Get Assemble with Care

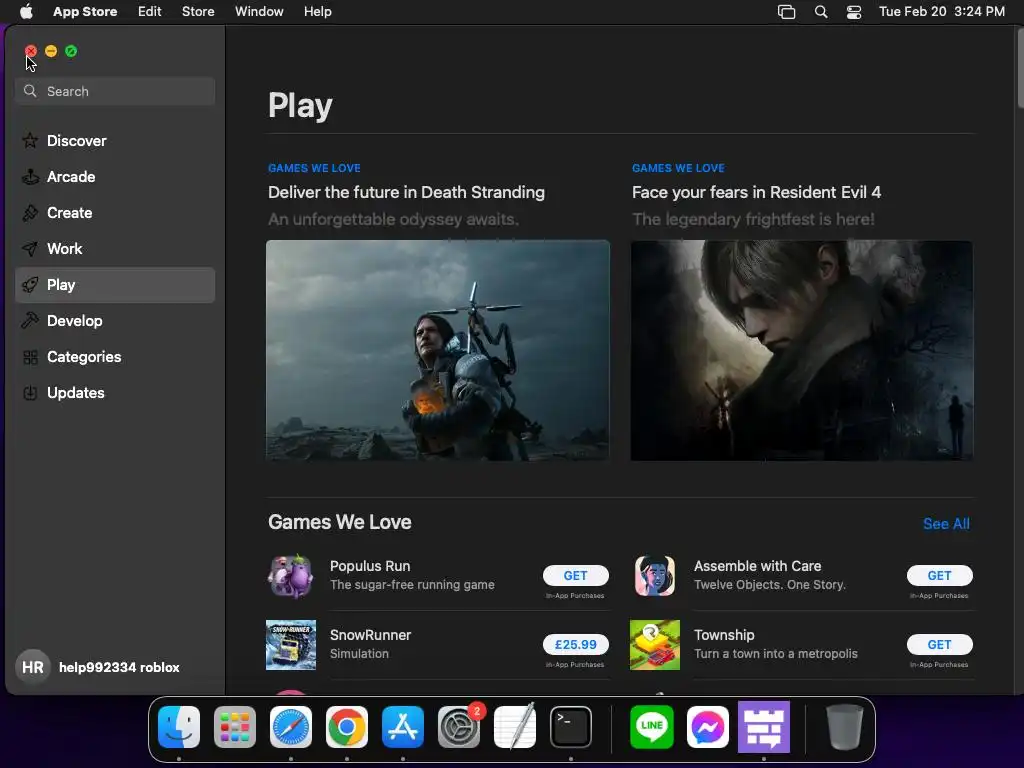tap(939, 575)
